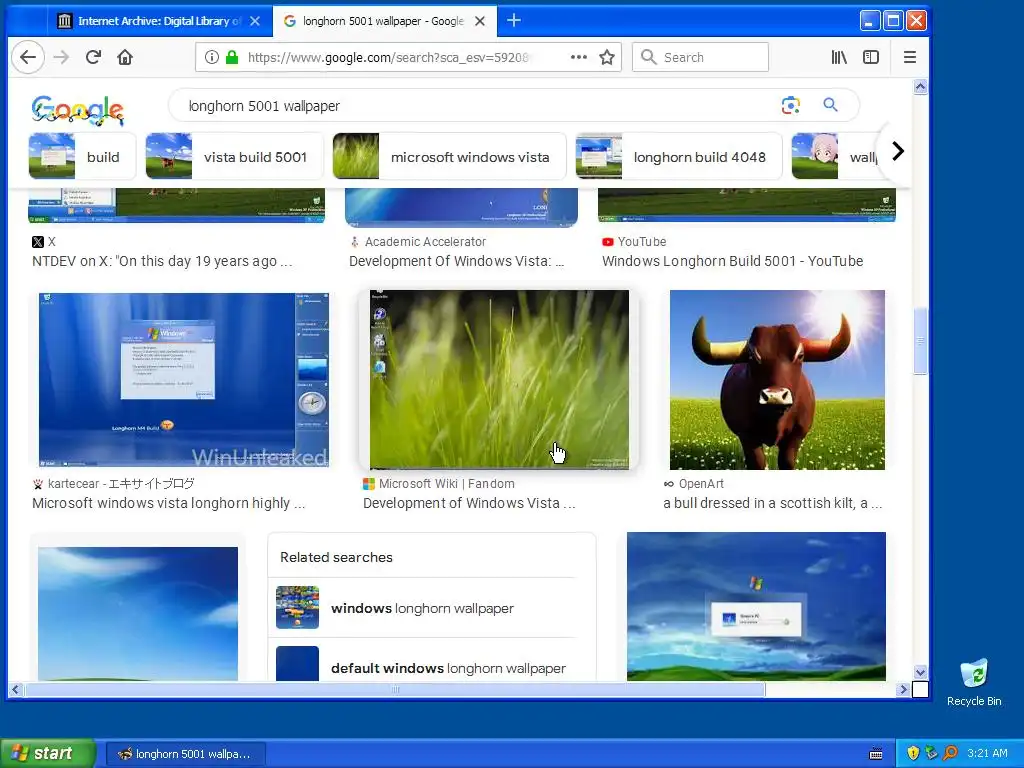
Task: Click the vertical scrollbar up arrow
Action: pyautogui.click(x=920, y=87)
